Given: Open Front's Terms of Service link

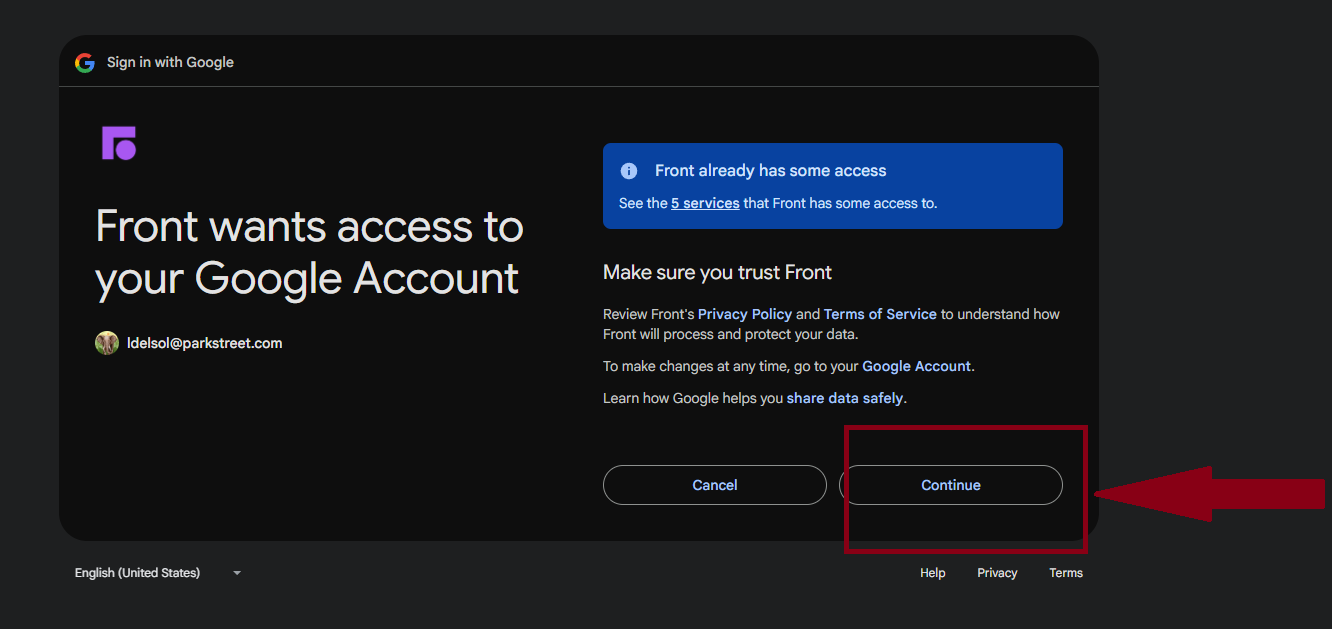Looking at the screenshot, I should 880,314.
